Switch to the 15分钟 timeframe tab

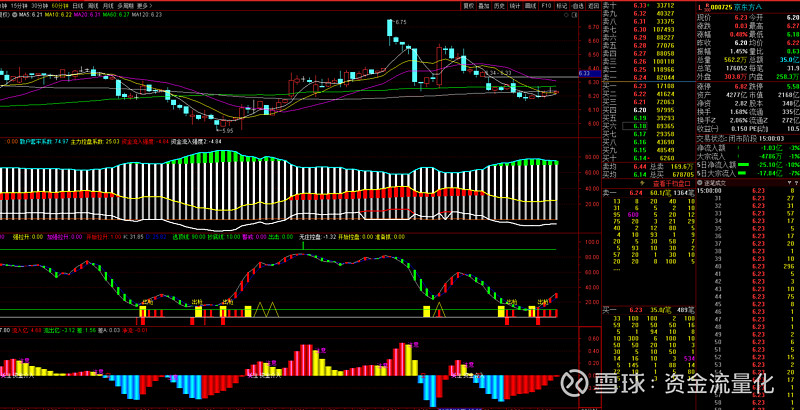(x=19, y=6)
